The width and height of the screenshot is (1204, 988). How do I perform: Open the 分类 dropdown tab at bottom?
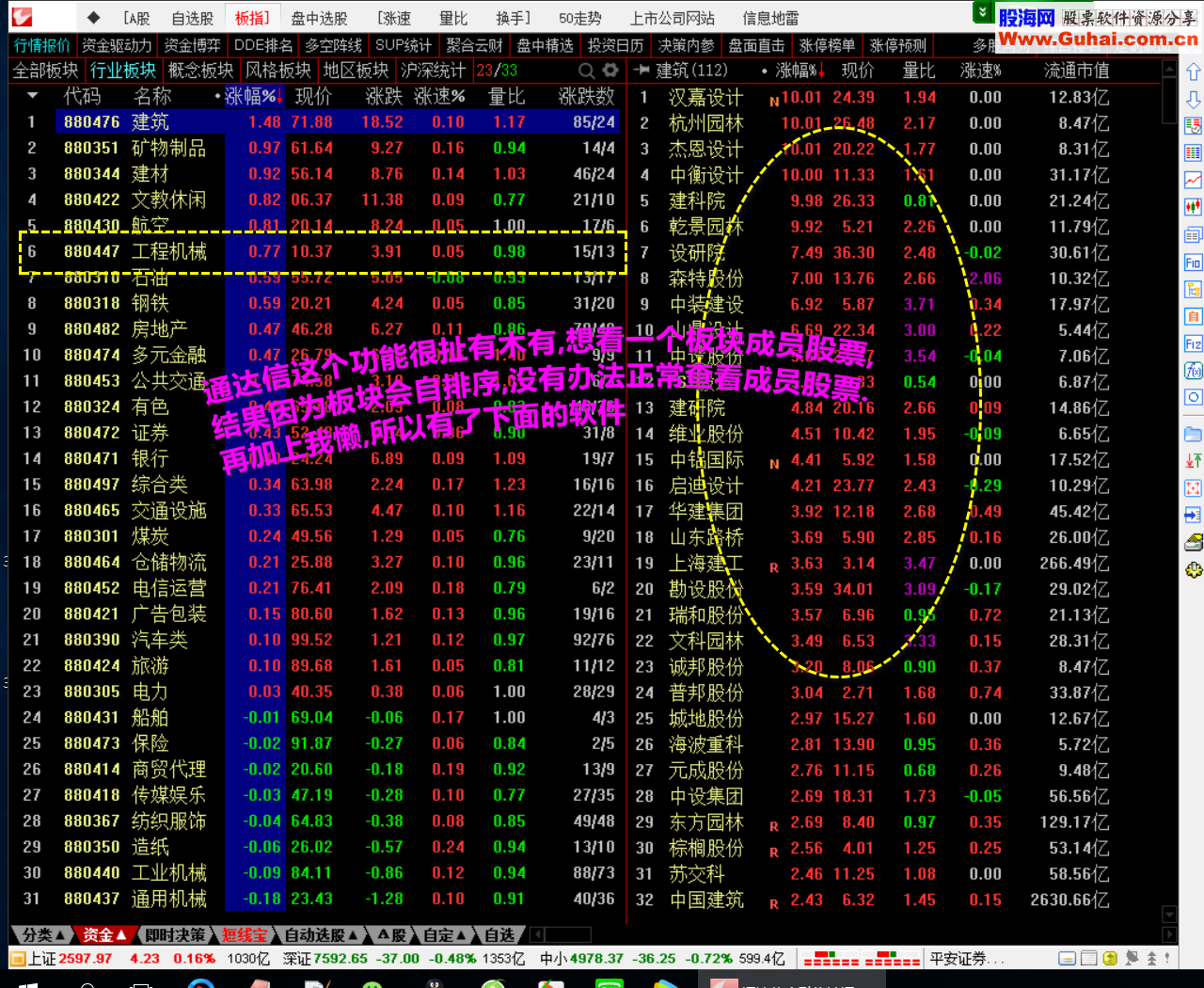(x=42, y=935)
